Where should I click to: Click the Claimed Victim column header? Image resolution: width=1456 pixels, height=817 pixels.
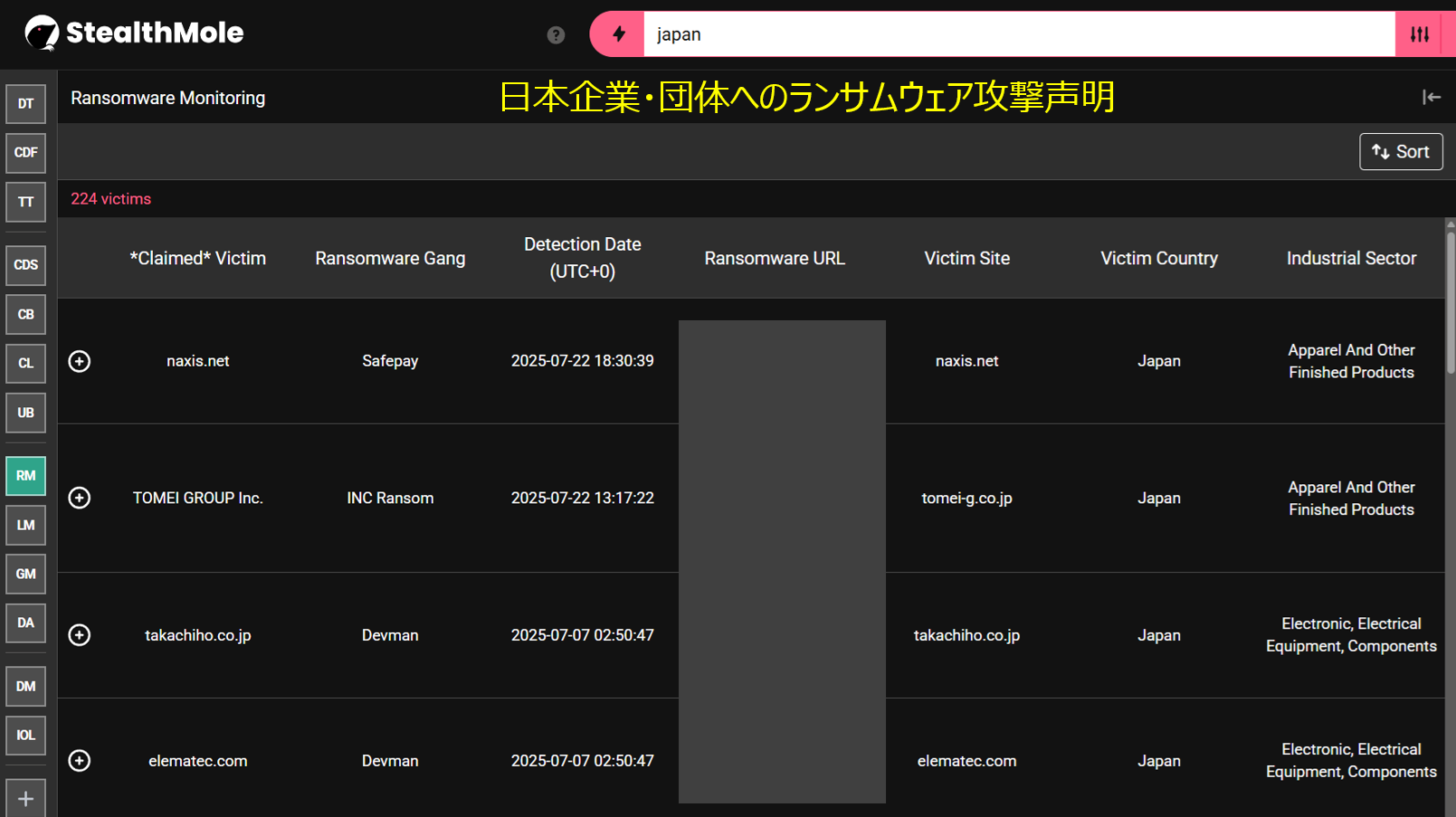pyautogui.click(x=198, y=259)
